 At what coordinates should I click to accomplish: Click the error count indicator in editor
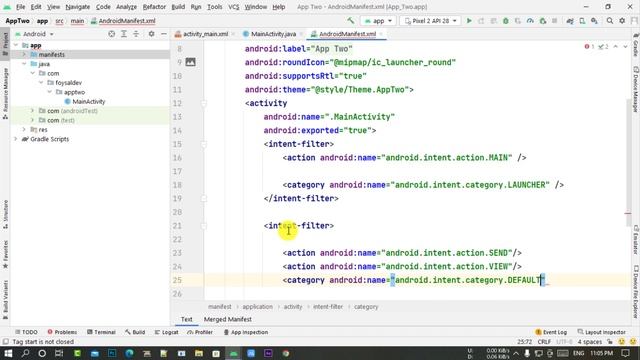click(x=589, y=47)
